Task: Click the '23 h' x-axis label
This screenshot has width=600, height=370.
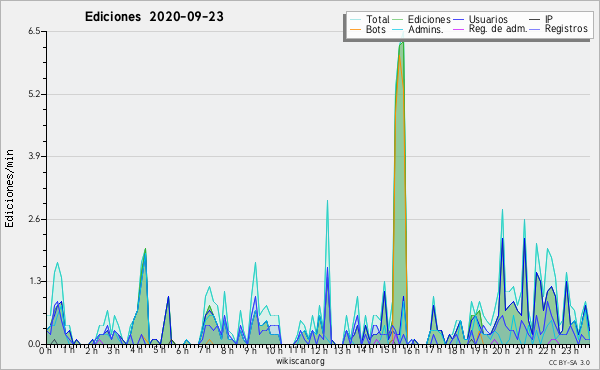Action: tap(570, 350)
